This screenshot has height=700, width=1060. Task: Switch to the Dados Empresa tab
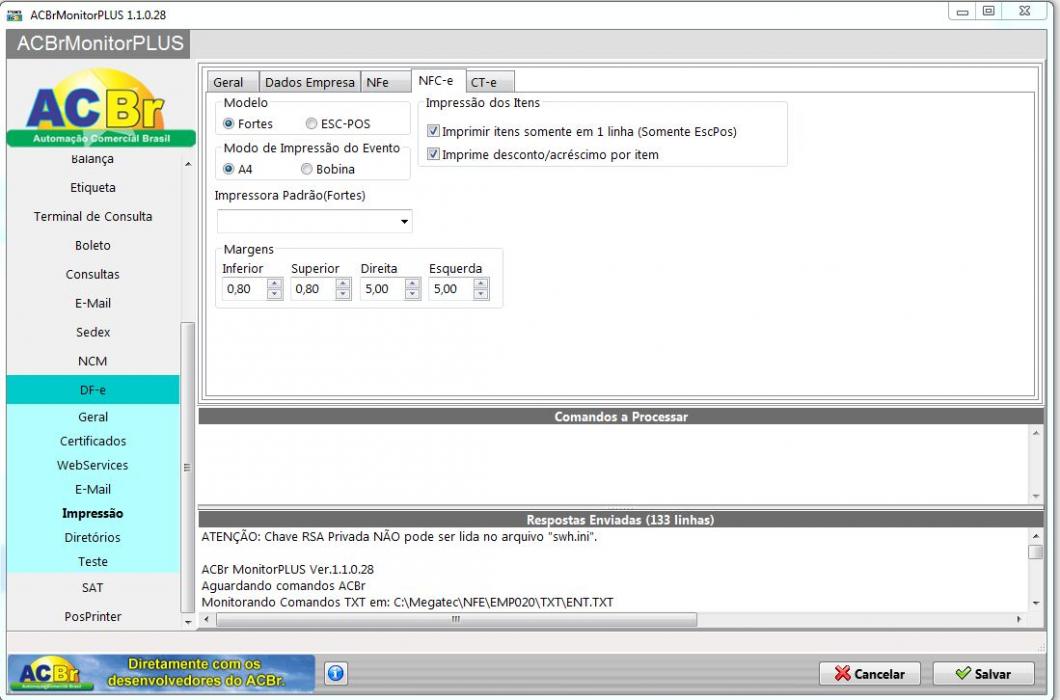point(310,82)
